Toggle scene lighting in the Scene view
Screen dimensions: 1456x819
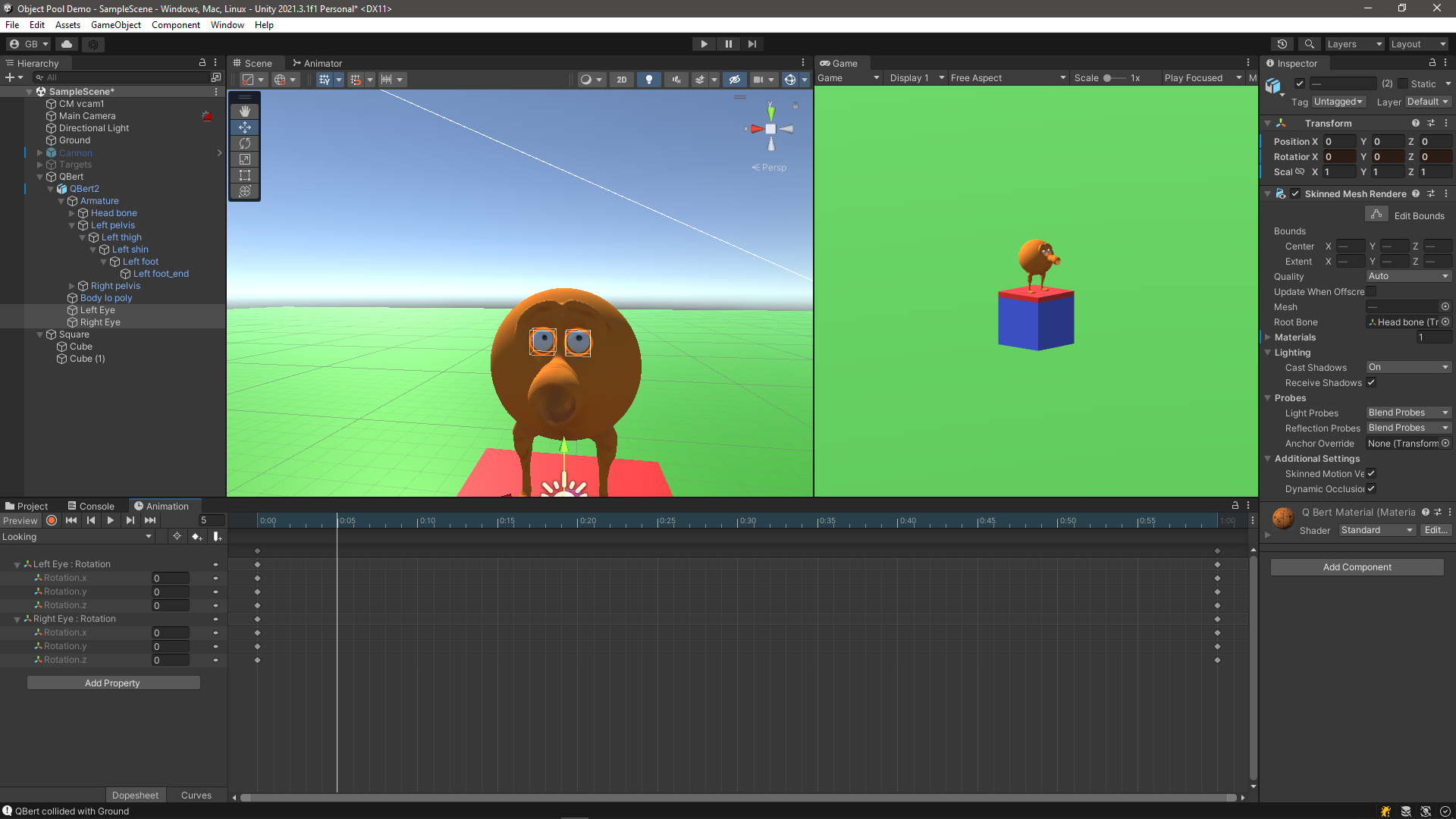(649, 79)
